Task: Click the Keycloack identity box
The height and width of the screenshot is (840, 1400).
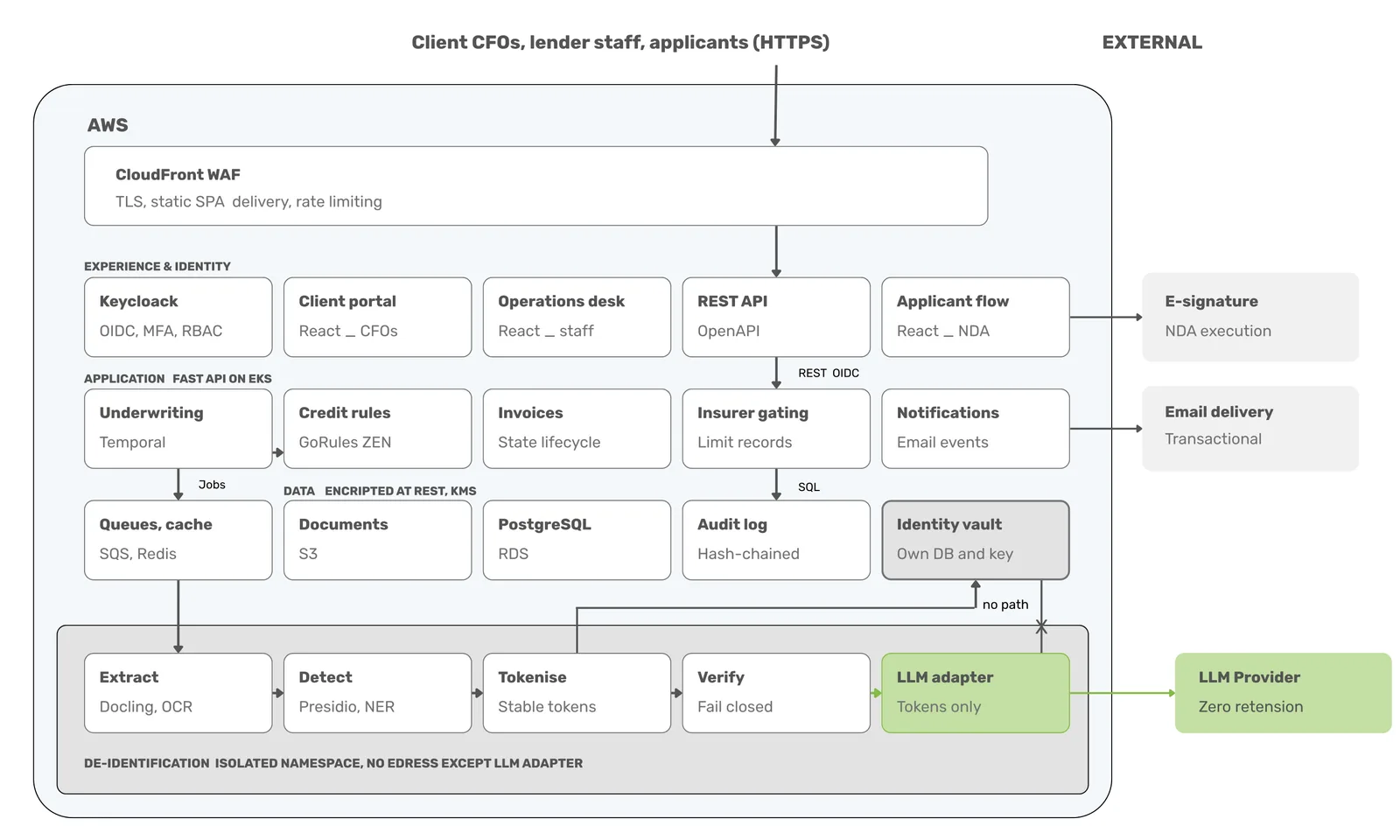Action: [178, 317]
